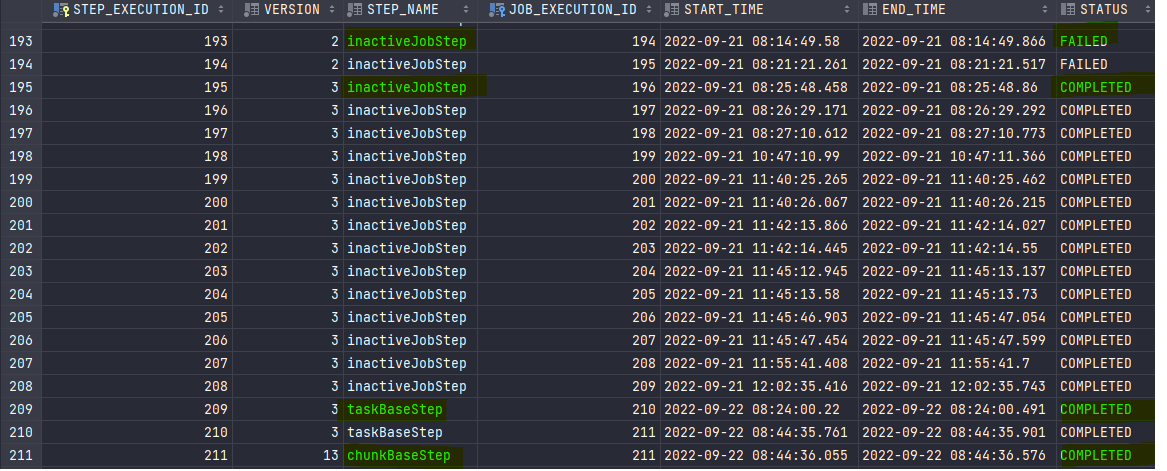Screen dimensions: 1167x471
Task: Click start time 2022-09-21 08:25:48.458
Action: click(755, 87)
